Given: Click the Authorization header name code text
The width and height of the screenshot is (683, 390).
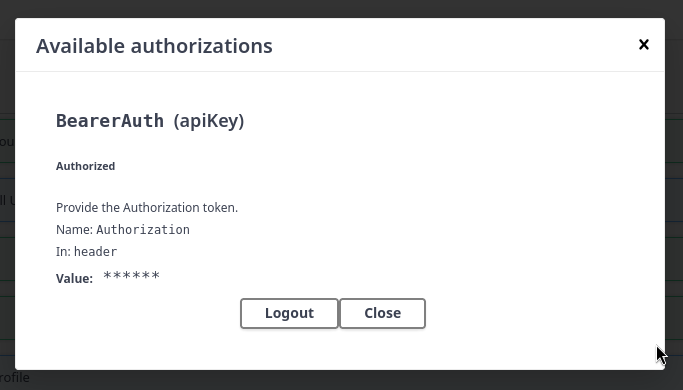Looking at the screenshot, I should [143, 230].
